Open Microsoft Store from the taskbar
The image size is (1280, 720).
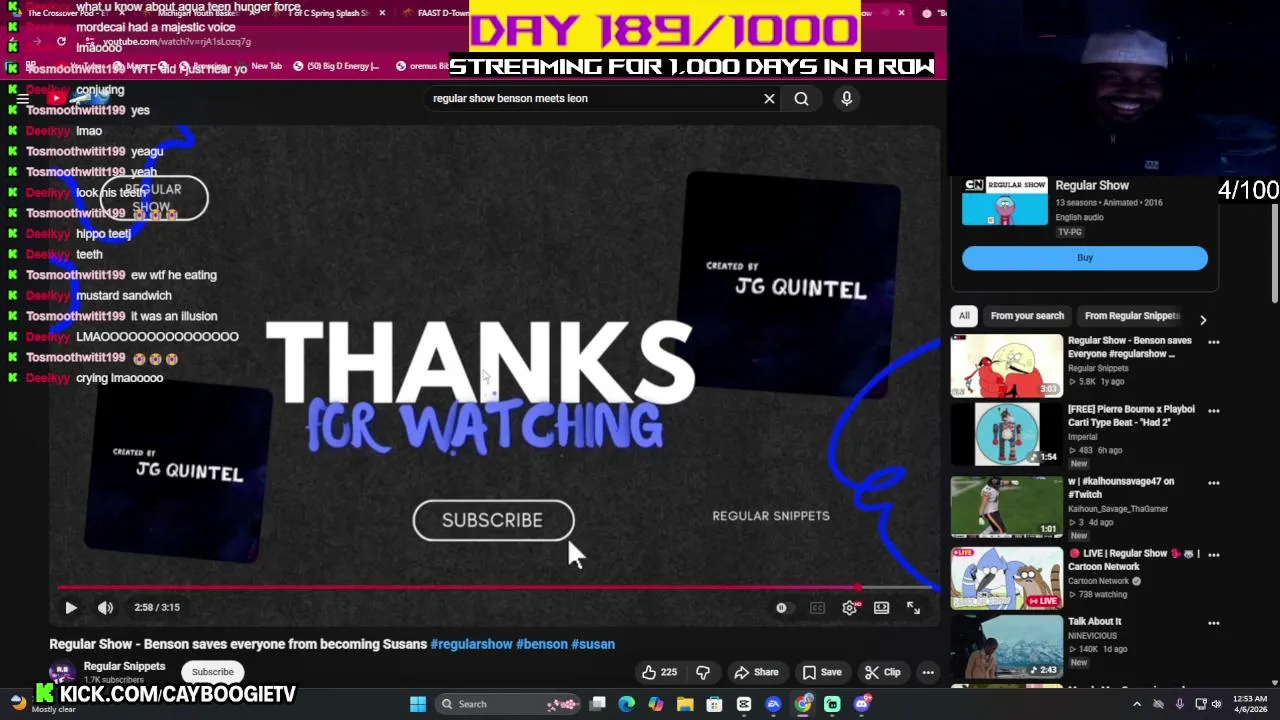[x=714, y=704]
